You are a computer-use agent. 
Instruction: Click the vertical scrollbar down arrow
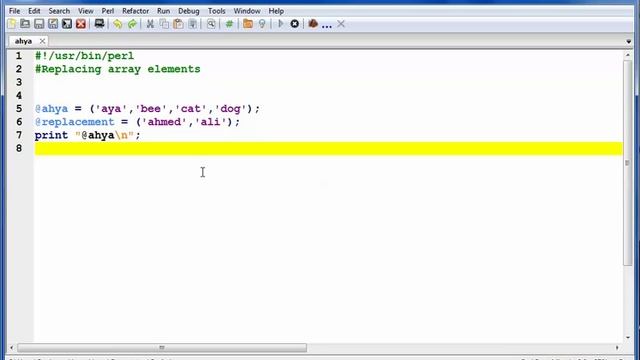pyautogui.click(x=628, y=338)
